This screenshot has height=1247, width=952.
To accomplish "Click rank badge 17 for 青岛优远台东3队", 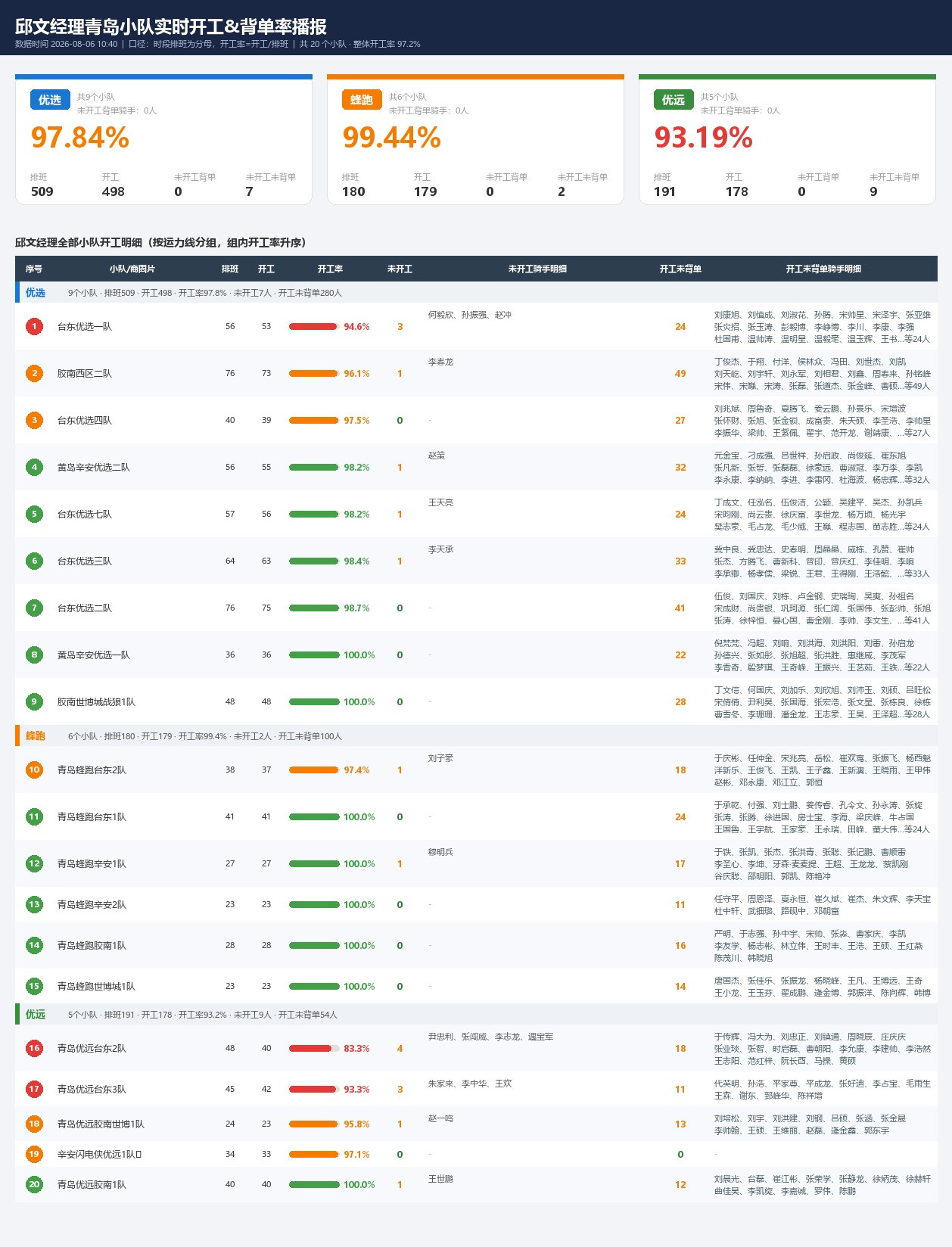I will point(34,1089).
